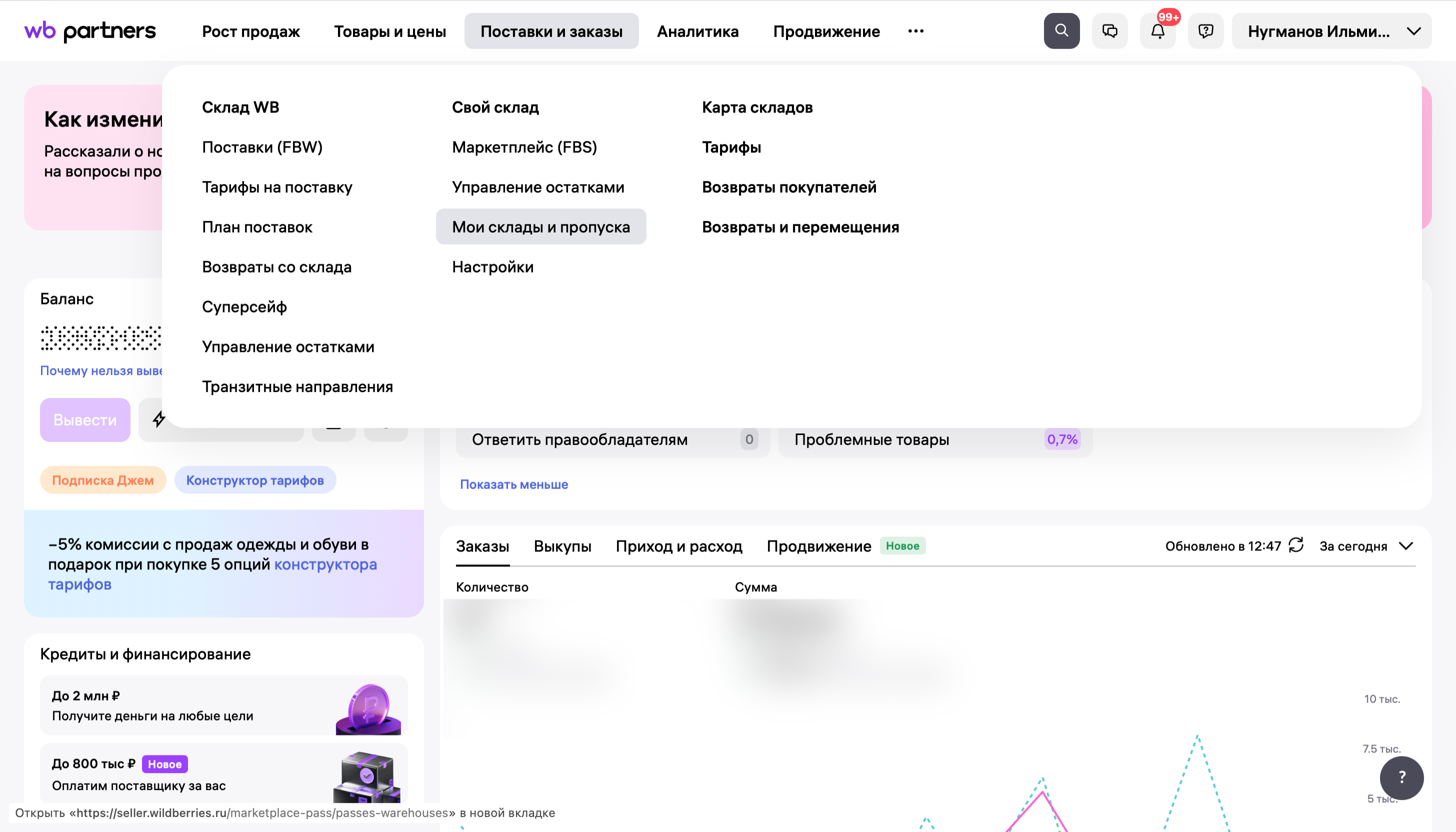
Task: Open the До 2 млн ₽ coin card
Action: [x=223, y=705]
